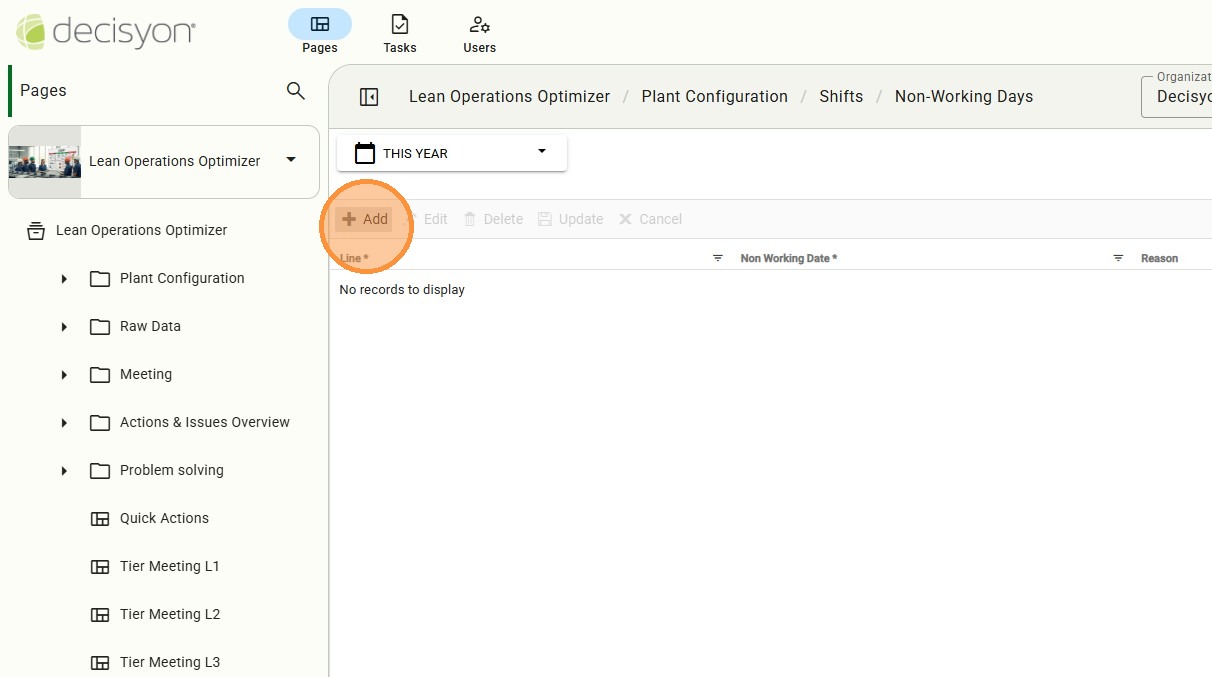The image size is (1212, 677).
Task: Collapse the sidebar with panel toggle icon
Action: tap(369, 97)
